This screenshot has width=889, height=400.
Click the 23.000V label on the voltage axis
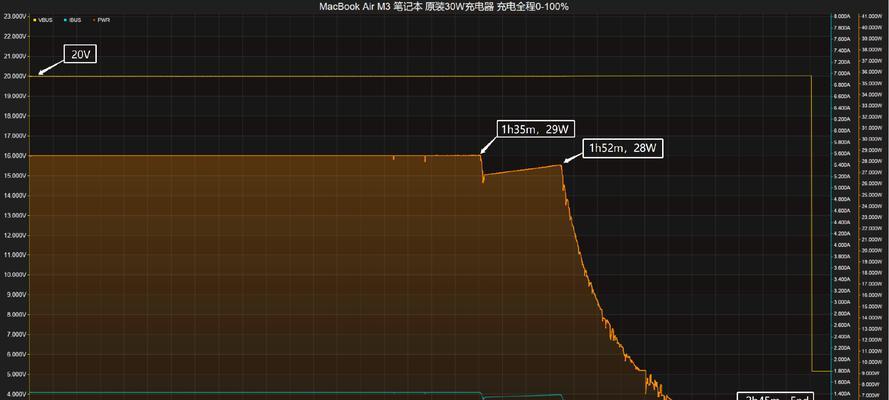15,16
